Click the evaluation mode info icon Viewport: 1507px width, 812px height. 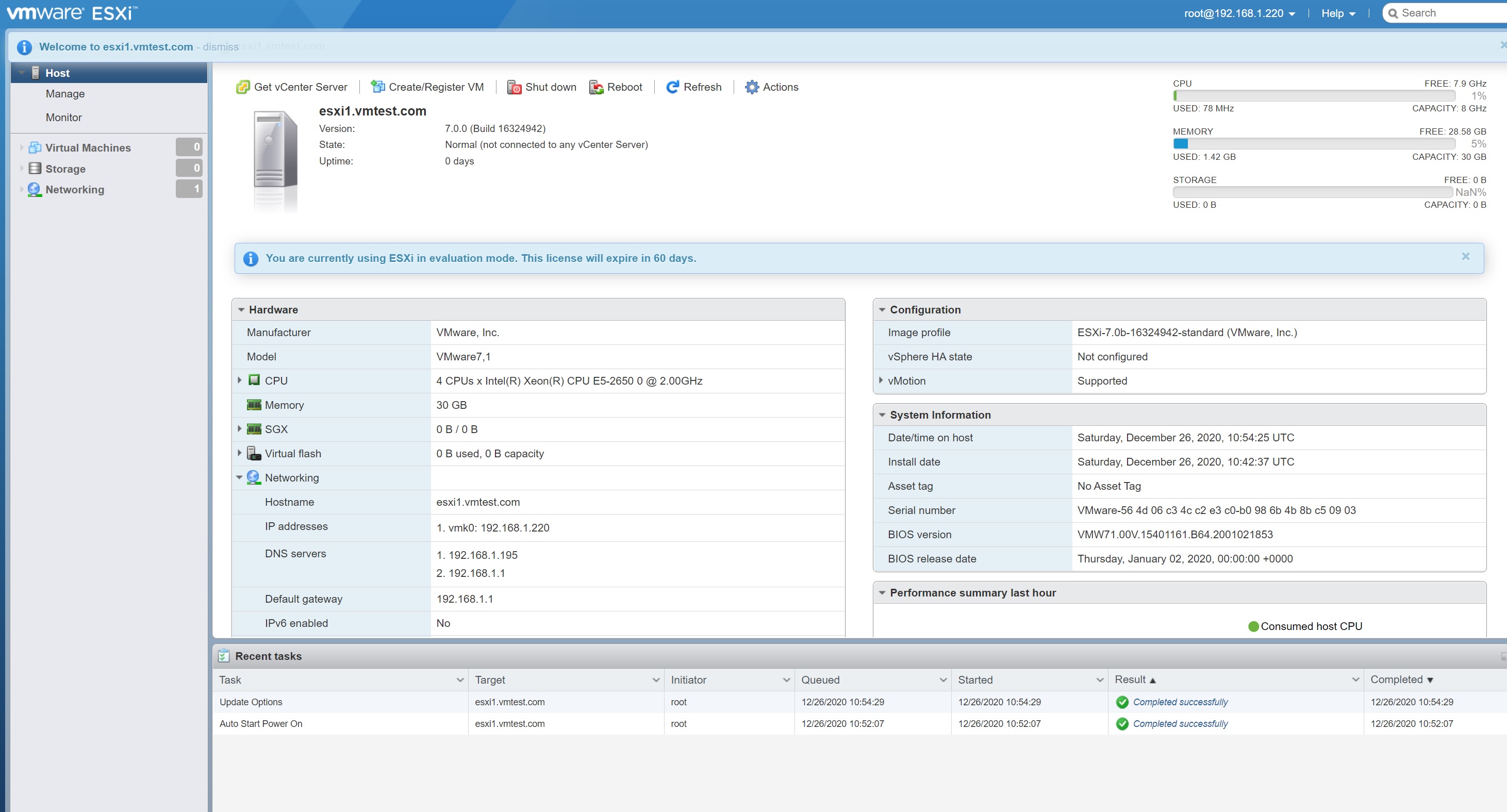click(251, 259)
